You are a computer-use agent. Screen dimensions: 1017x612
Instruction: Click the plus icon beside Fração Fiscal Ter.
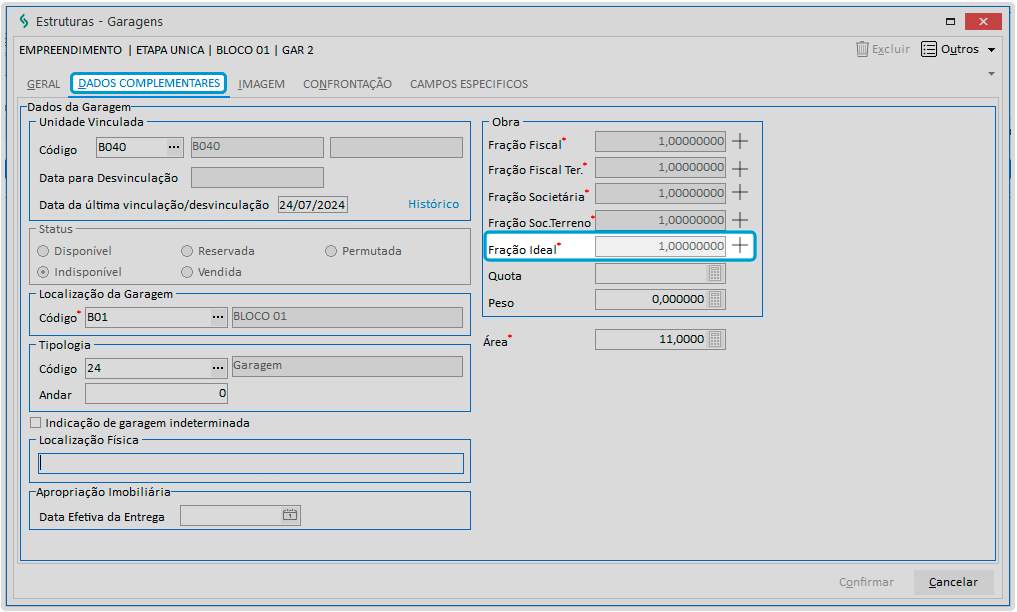[x=739, y=169]
